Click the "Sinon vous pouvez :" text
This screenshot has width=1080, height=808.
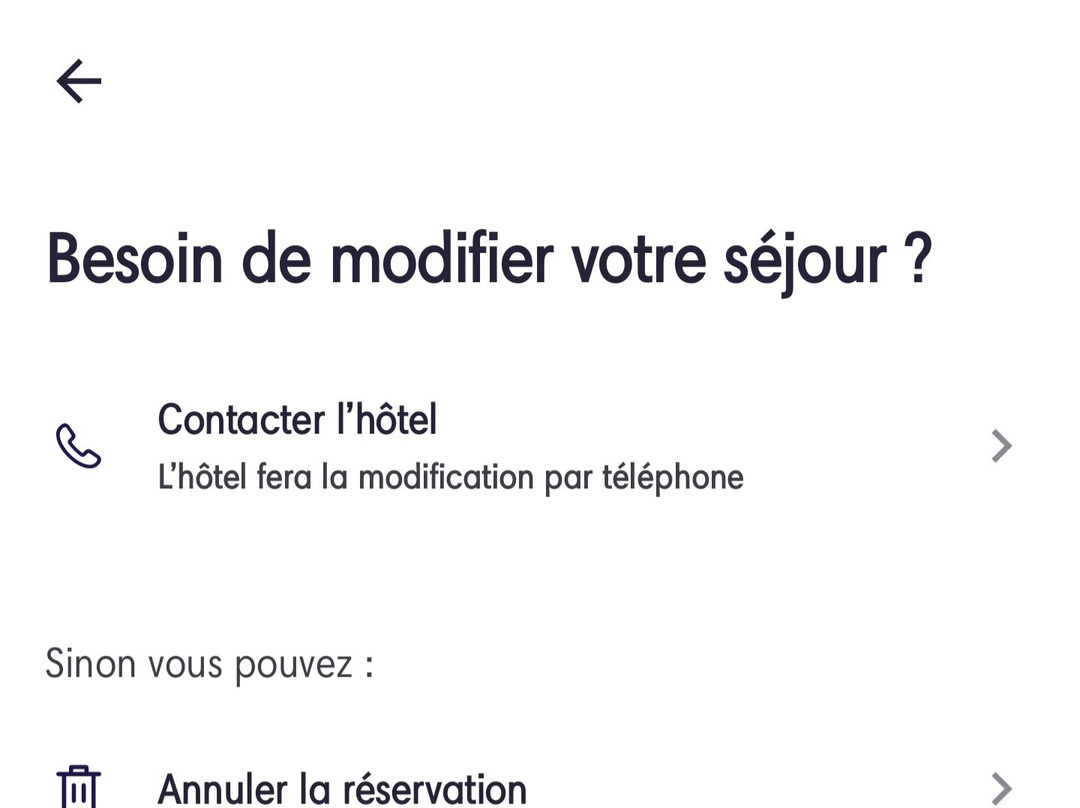[x=209, y=663]
